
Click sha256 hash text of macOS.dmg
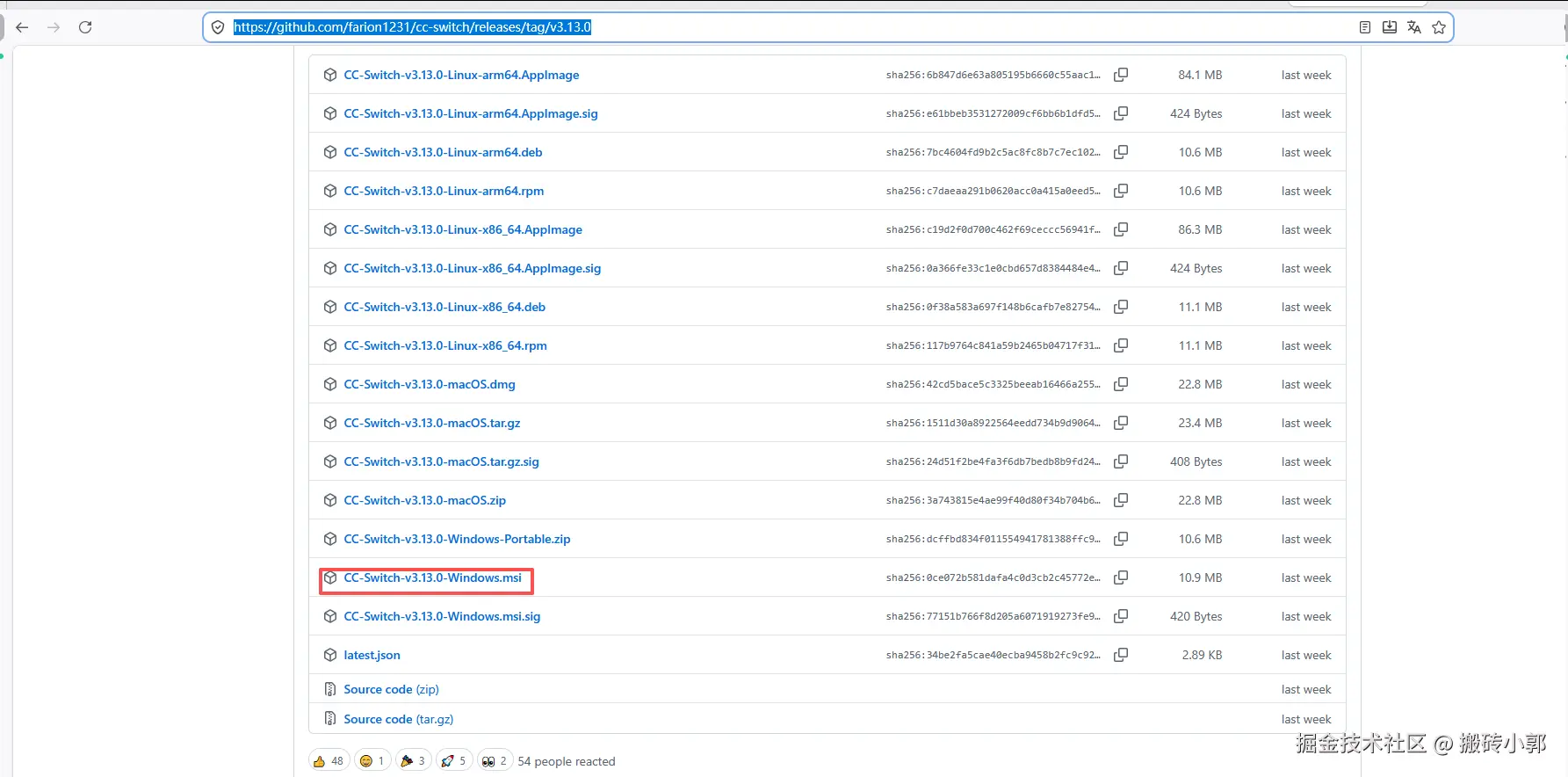[x=993, y=384]
